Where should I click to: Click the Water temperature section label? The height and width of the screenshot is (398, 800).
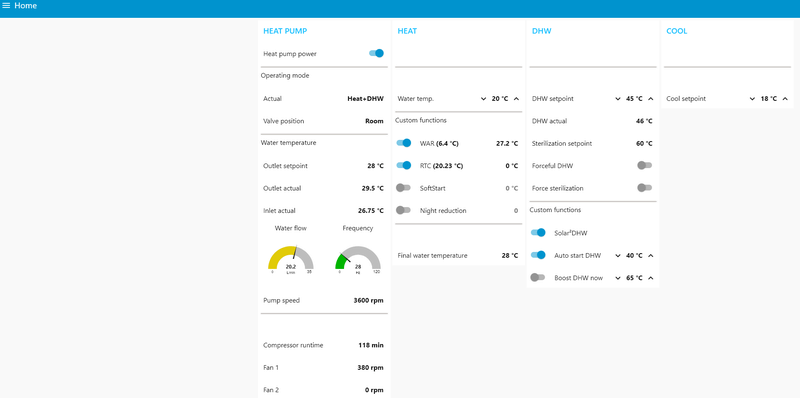(288, 143)
